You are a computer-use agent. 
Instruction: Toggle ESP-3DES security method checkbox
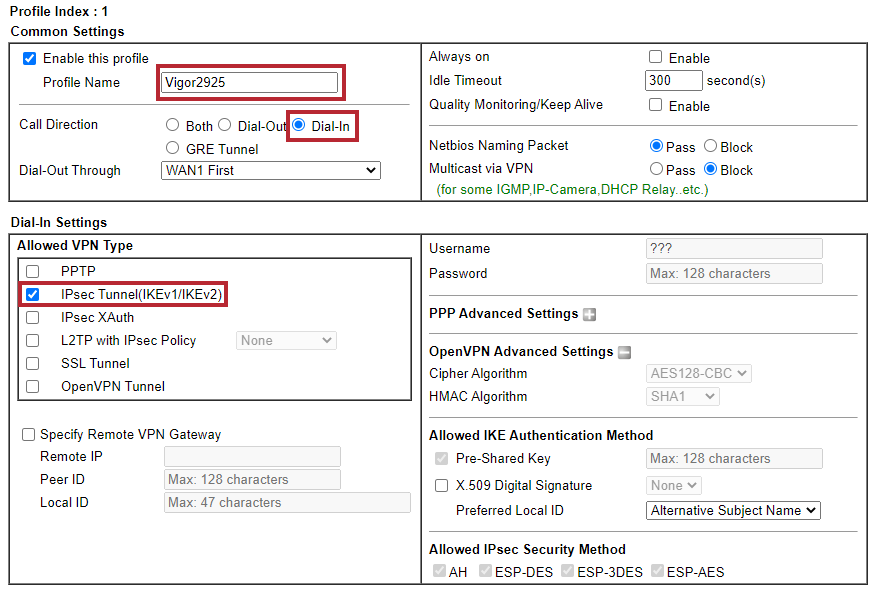click(568, 571)
